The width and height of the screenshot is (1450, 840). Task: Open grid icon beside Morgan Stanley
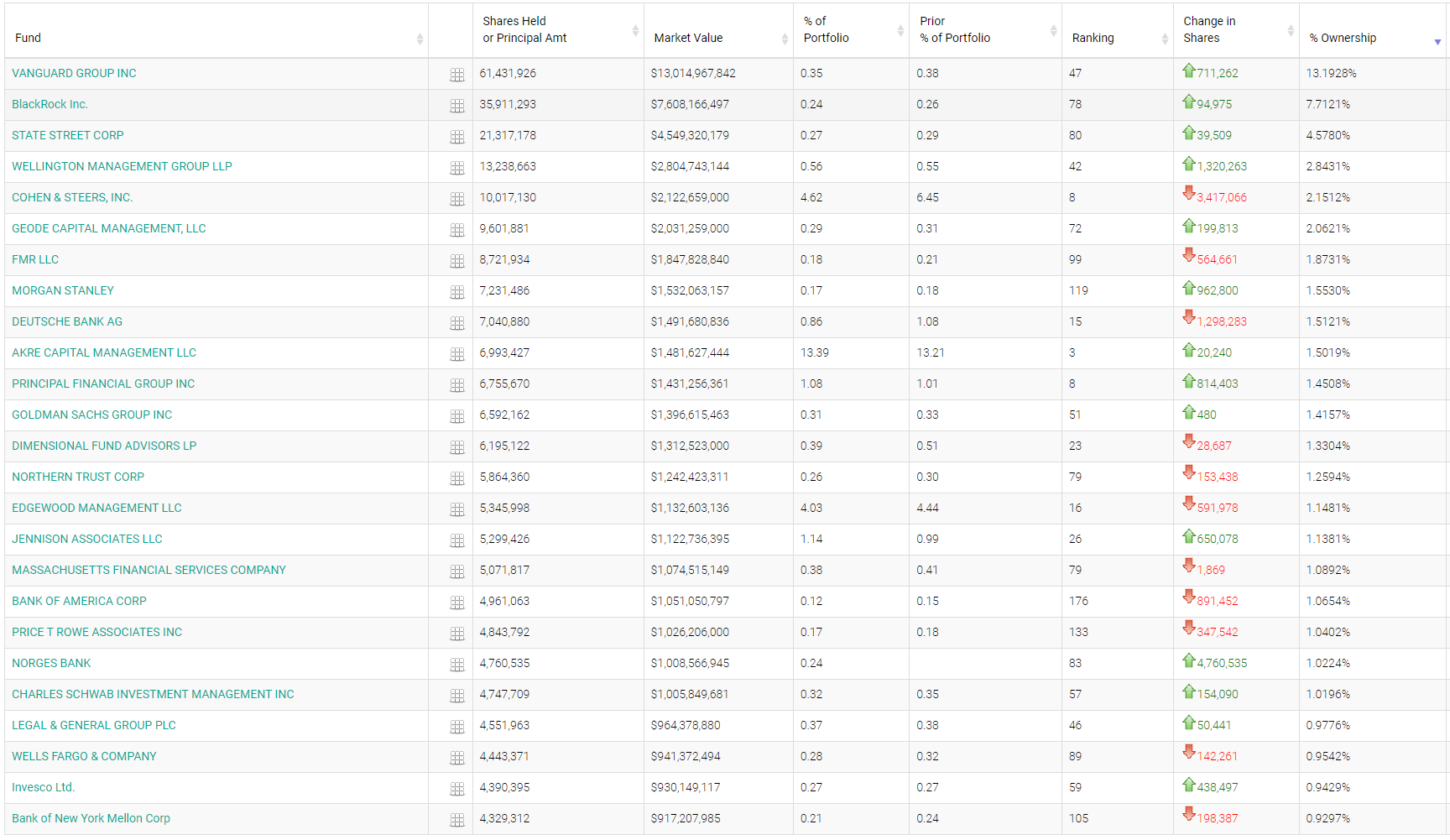pyautogui.click(x=457, y=292)
